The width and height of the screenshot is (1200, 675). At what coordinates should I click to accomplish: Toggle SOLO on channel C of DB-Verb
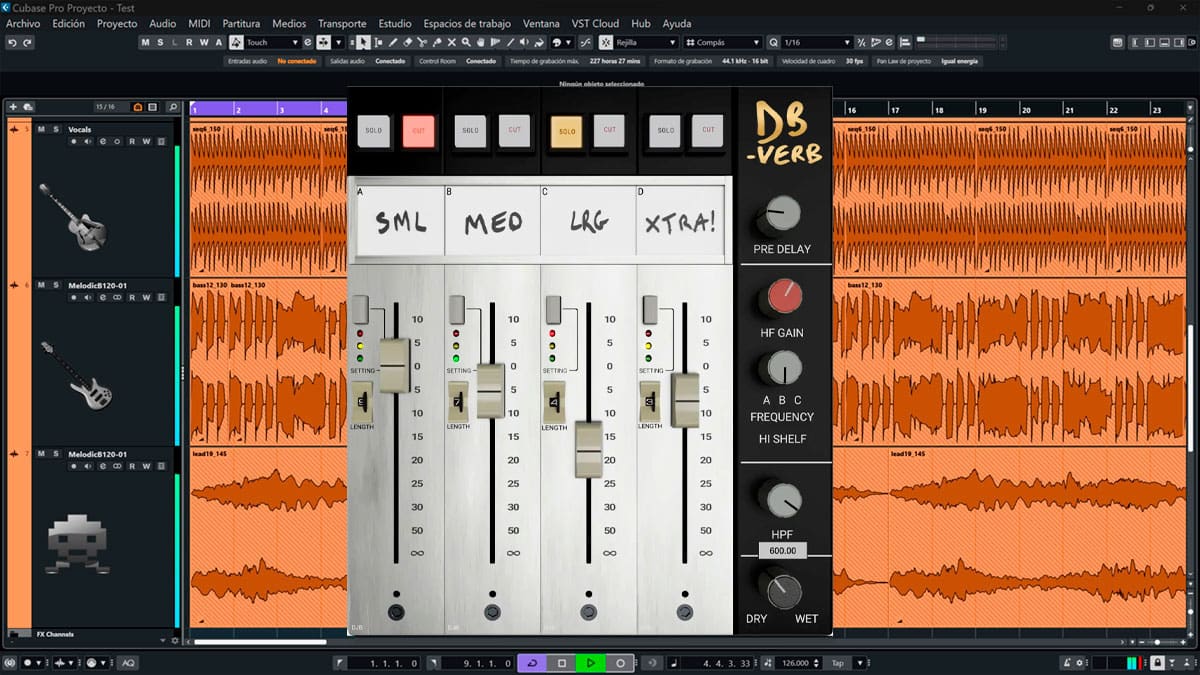567,131
